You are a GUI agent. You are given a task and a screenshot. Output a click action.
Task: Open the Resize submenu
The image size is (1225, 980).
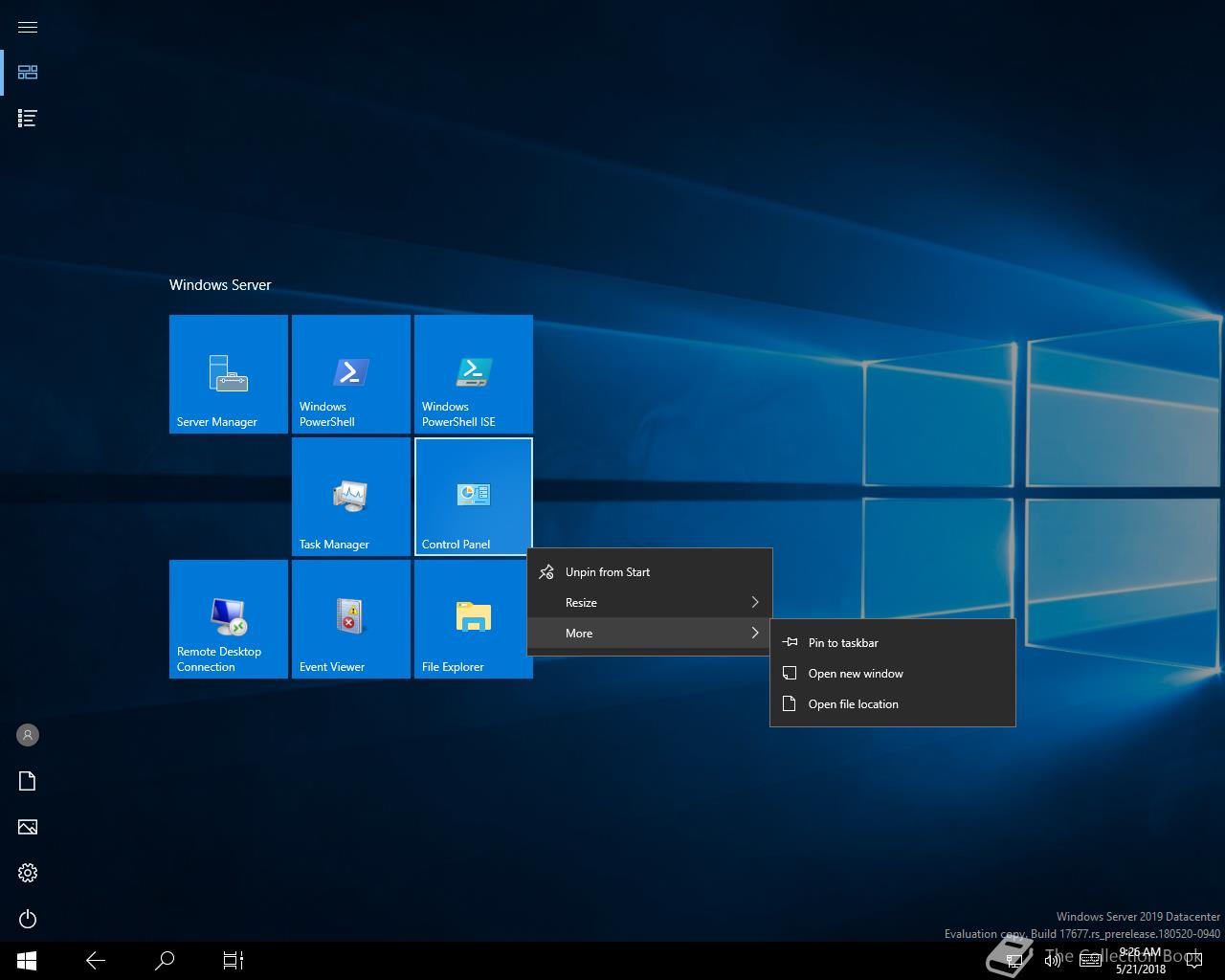coord(650,603)
